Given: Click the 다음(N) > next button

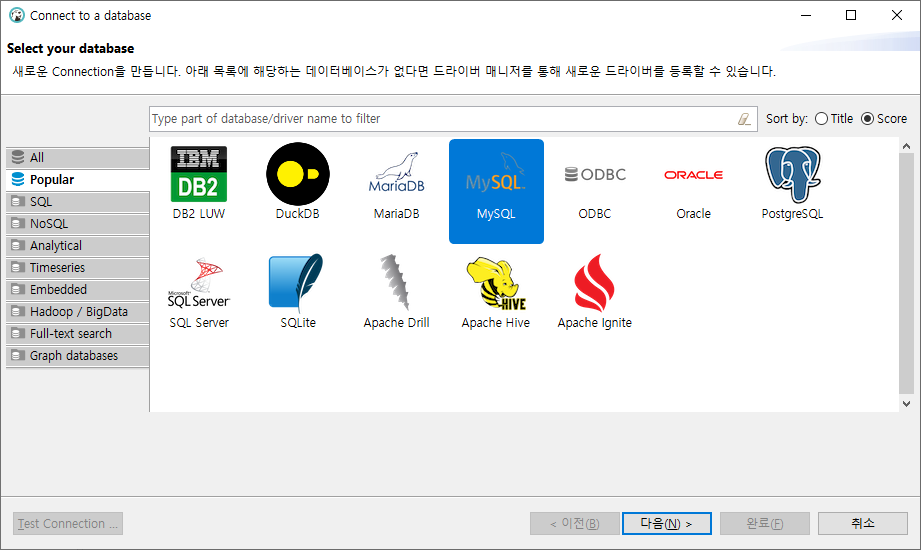Looking at the screenshot, I should [667, 523].
